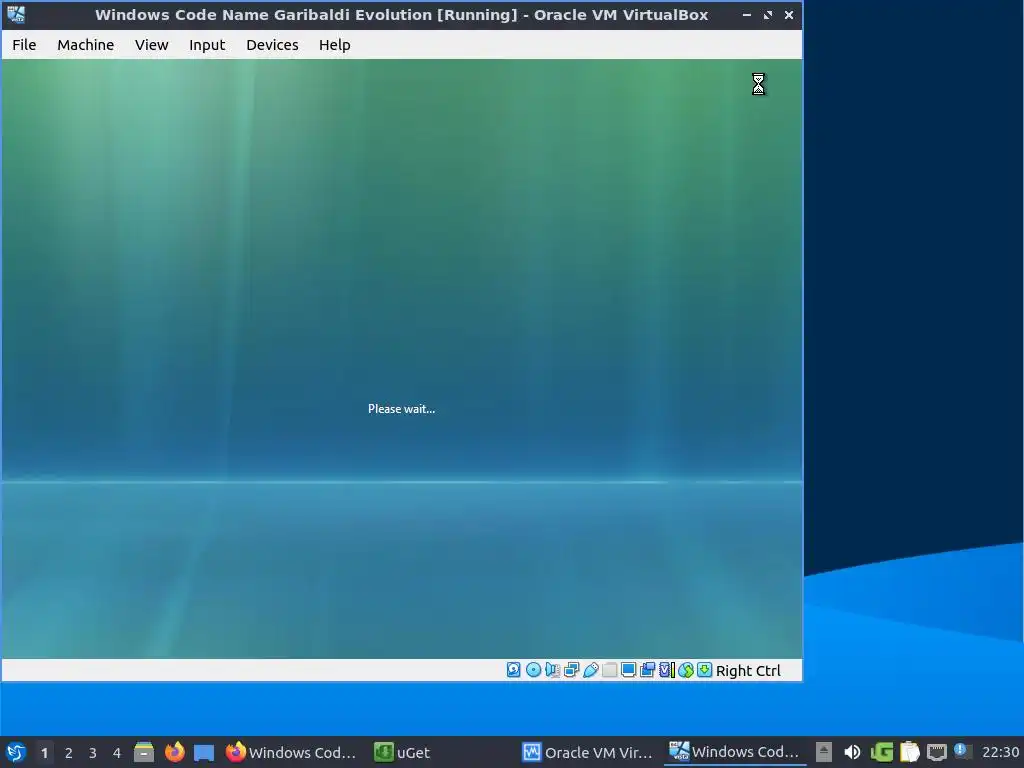Open the network connection tray icon
This screenshot has height=768, width=1024.
(x=936, y=752)
